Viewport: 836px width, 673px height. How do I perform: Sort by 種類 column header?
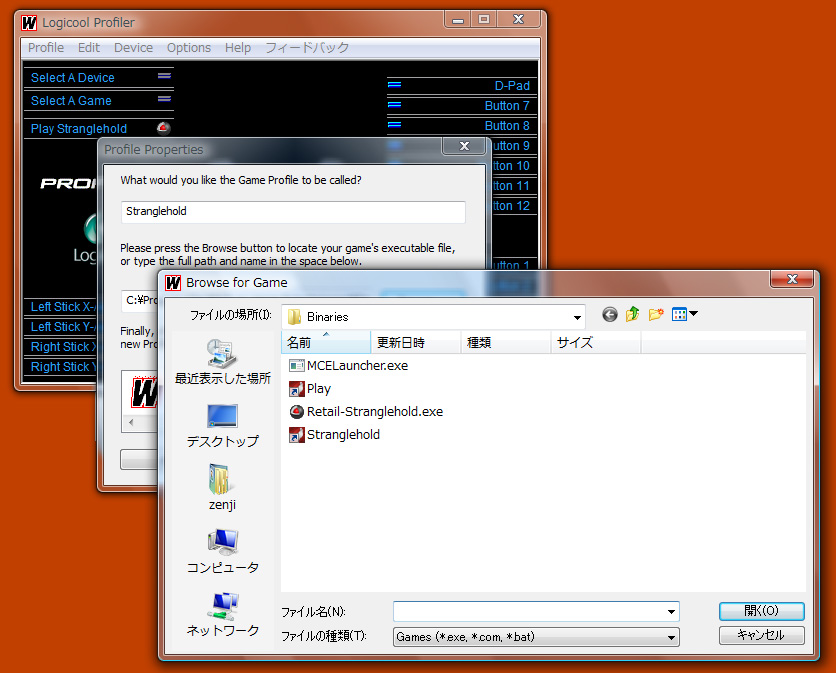click(506, 342)
